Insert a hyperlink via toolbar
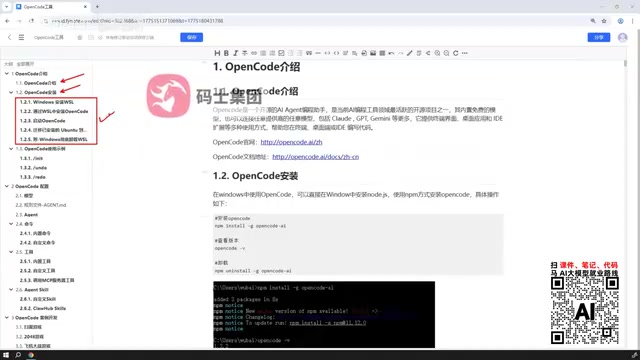640x360 pixels. [x=254, y=53]
